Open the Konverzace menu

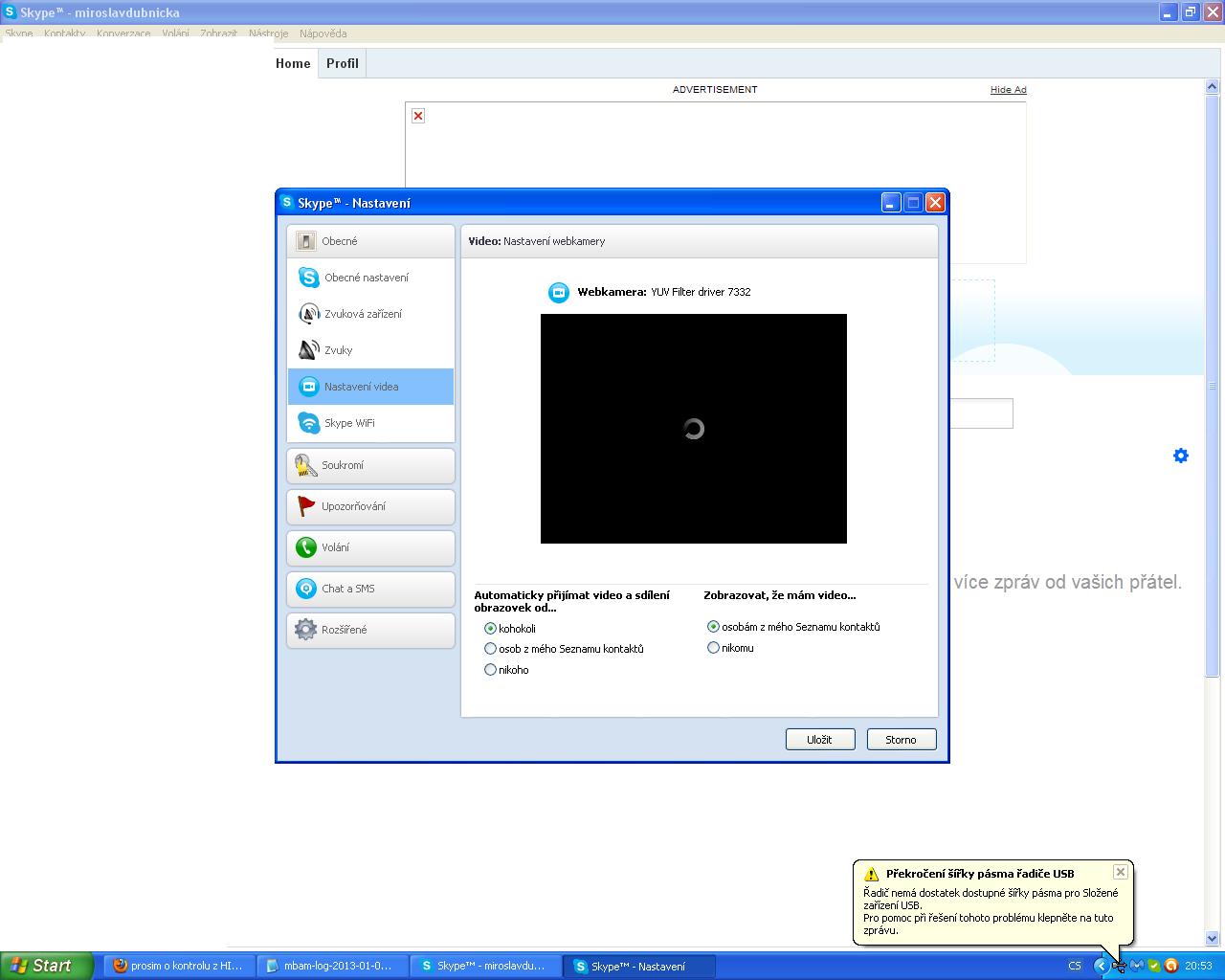tap(123, 33)
